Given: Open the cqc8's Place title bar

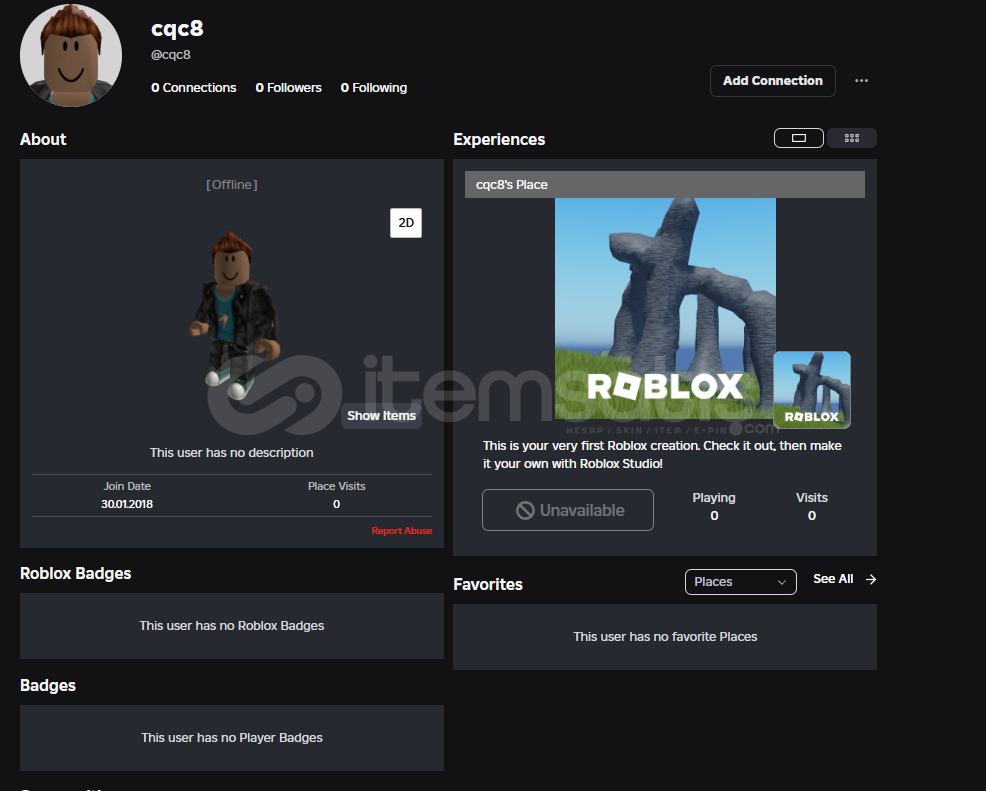Looking at the screenshot, I should coord(664,184).
